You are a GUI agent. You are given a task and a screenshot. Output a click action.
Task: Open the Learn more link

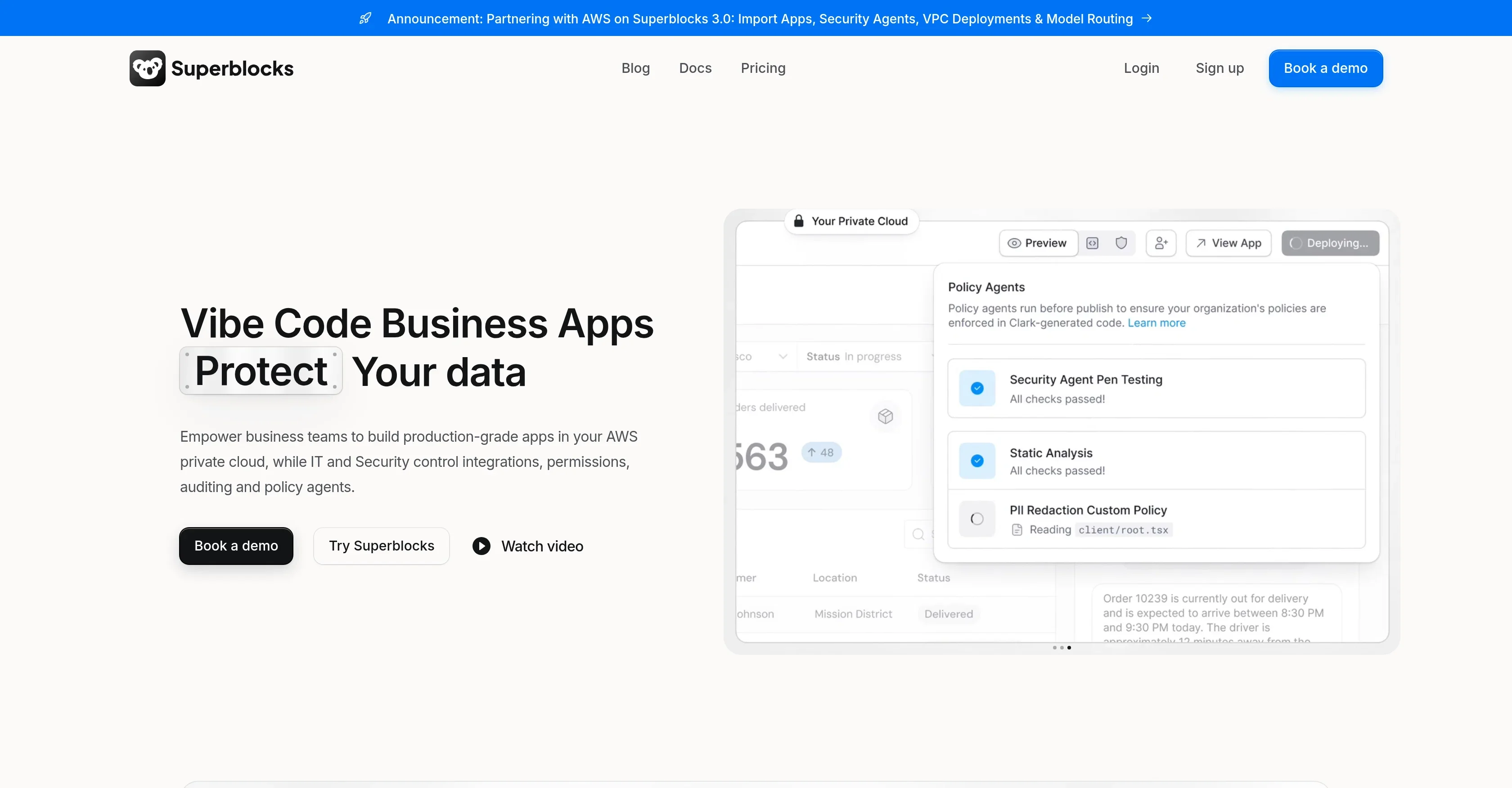tap(1156, 322)
